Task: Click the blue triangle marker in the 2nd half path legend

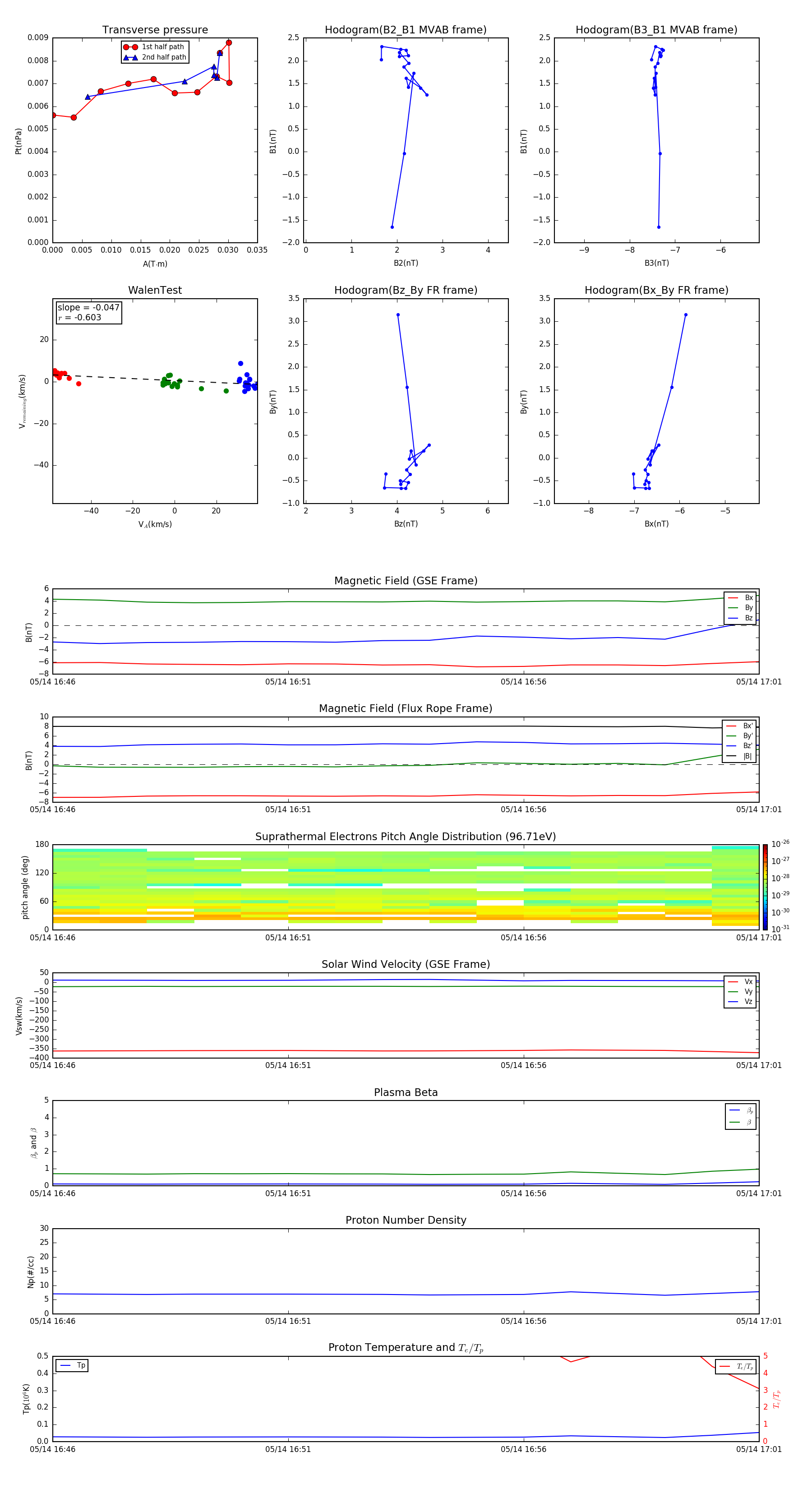Action: pos(131,57)
